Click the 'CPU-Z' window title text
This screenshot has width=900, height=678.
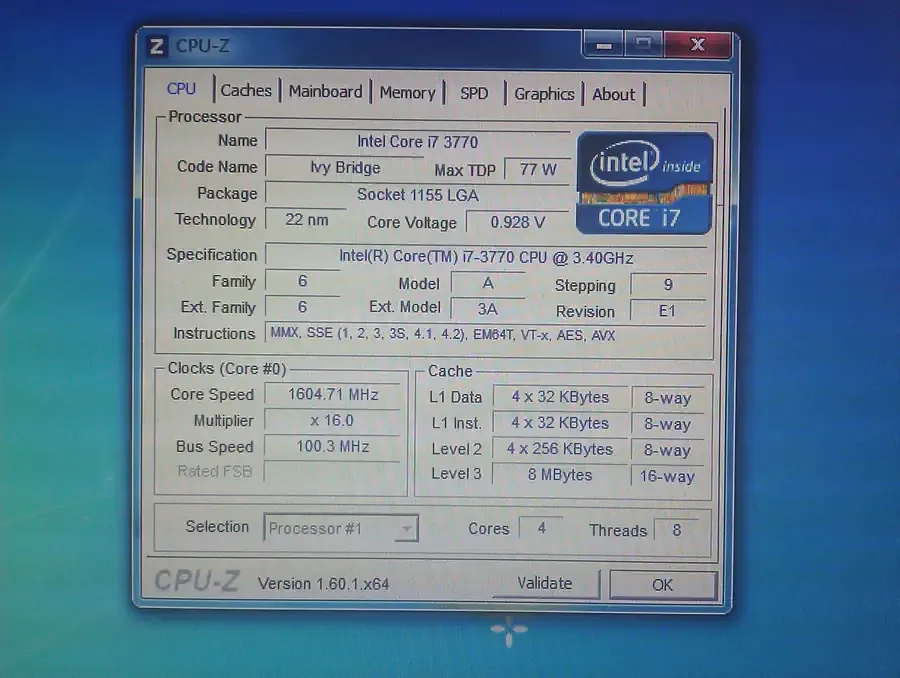(x=203, y=46)
